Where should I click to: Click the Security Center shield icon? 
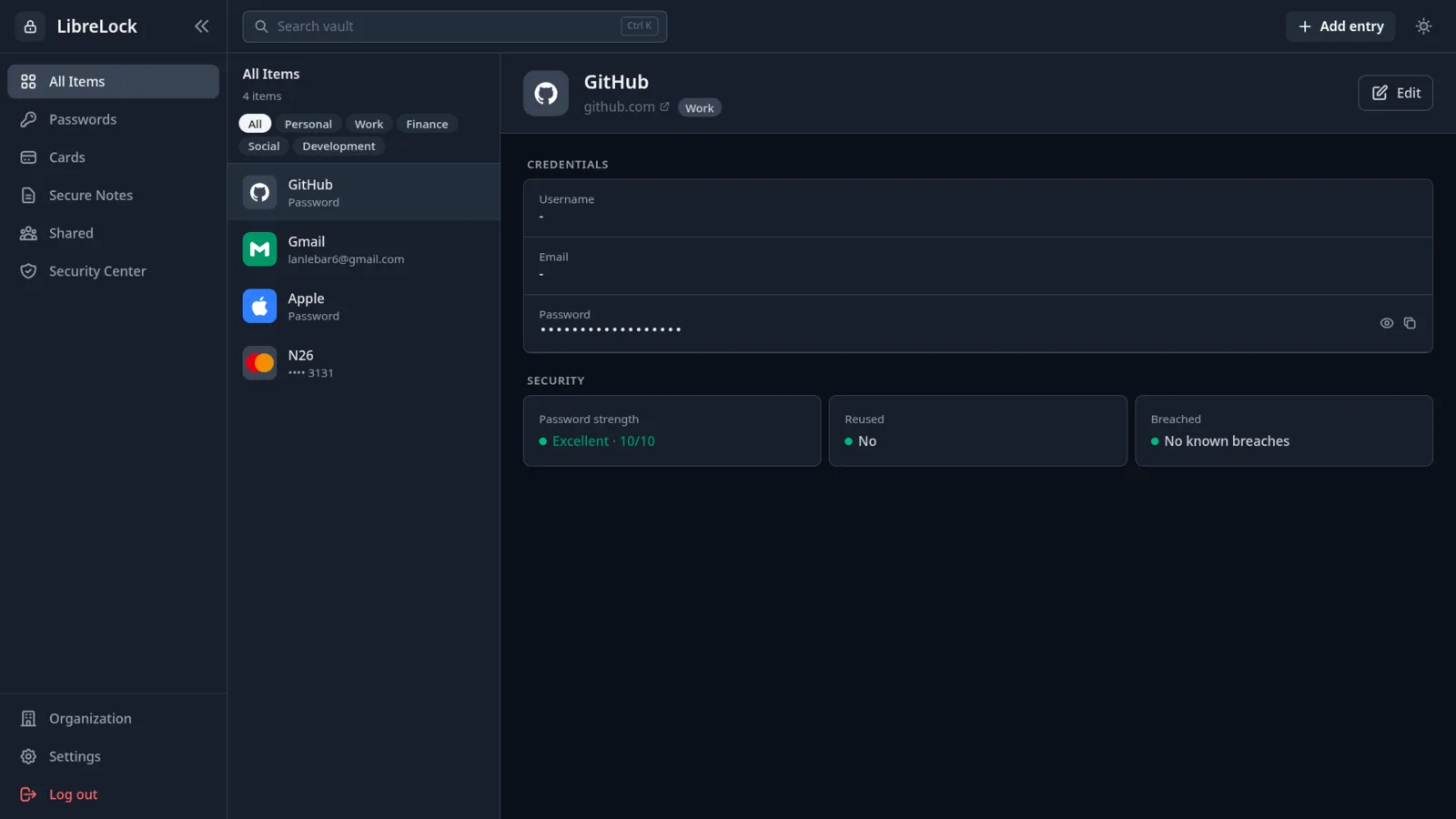[28, 271]
